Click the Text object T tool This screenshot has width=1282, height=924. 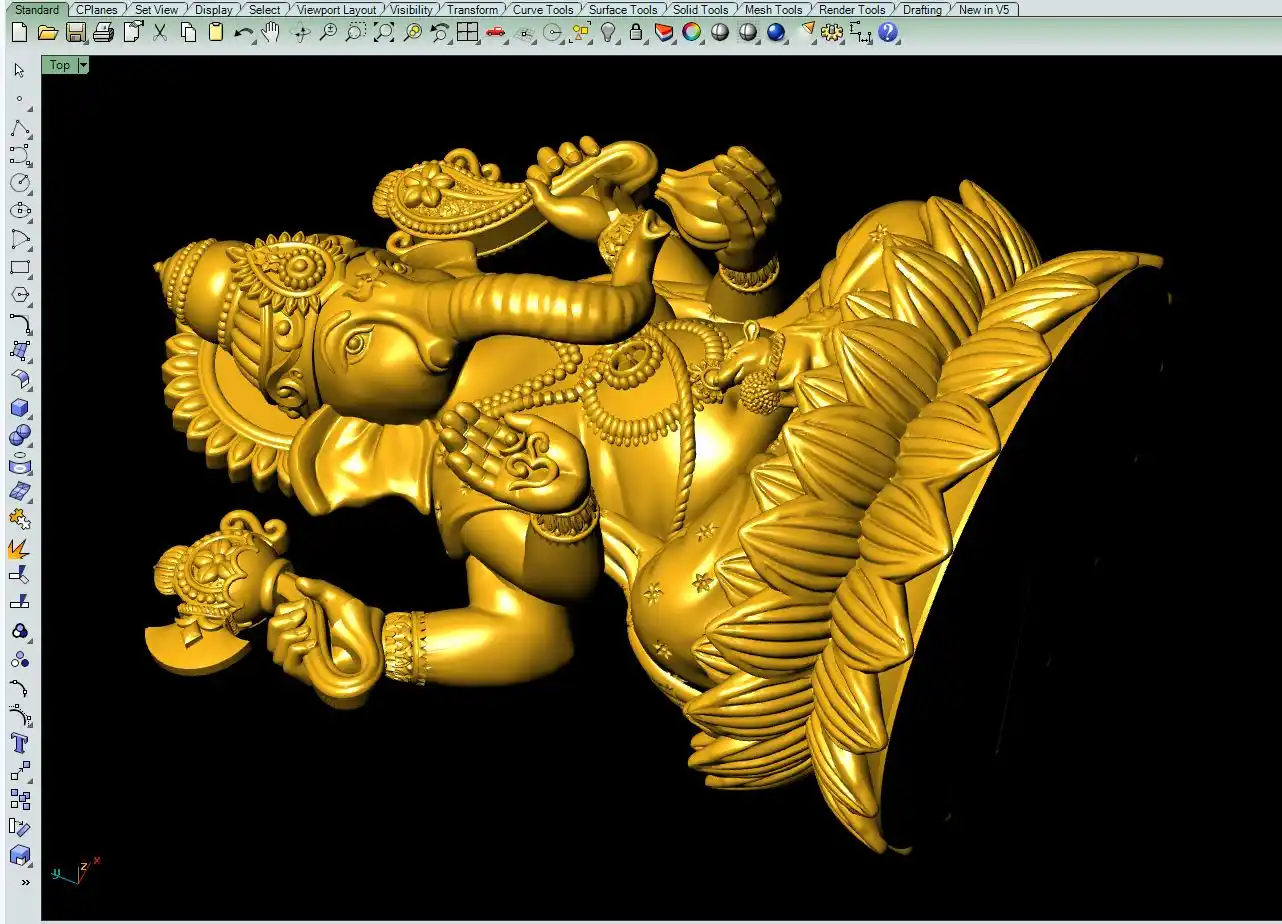point(19,743)
